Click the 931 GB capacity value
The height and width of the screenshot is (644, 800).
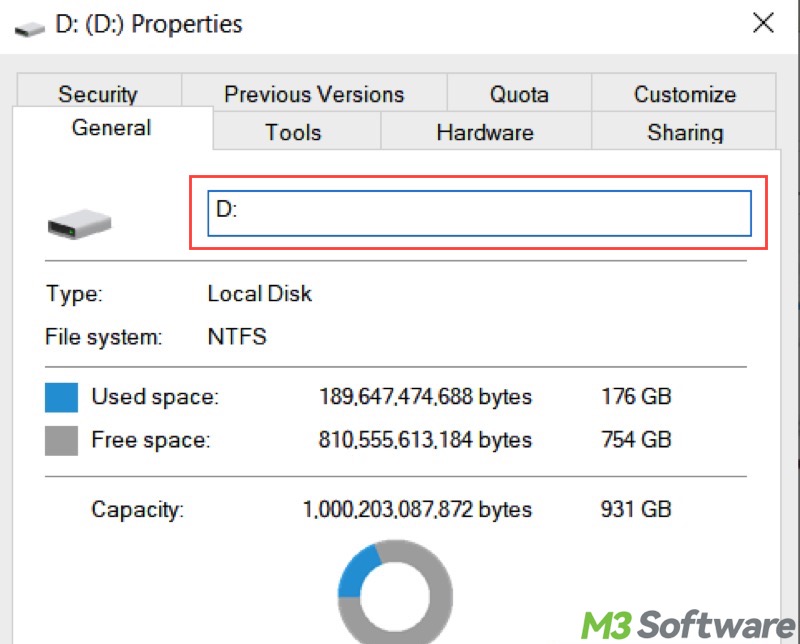(x=636, y=510)
